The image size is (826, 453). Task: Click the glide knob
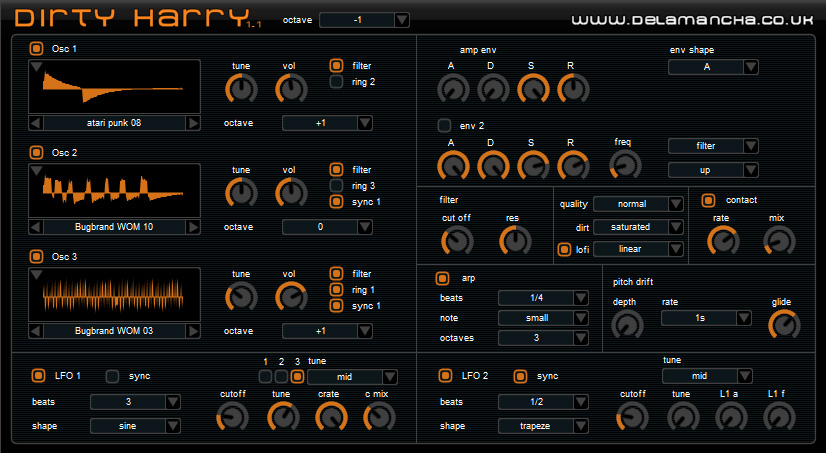pos(784,324)
